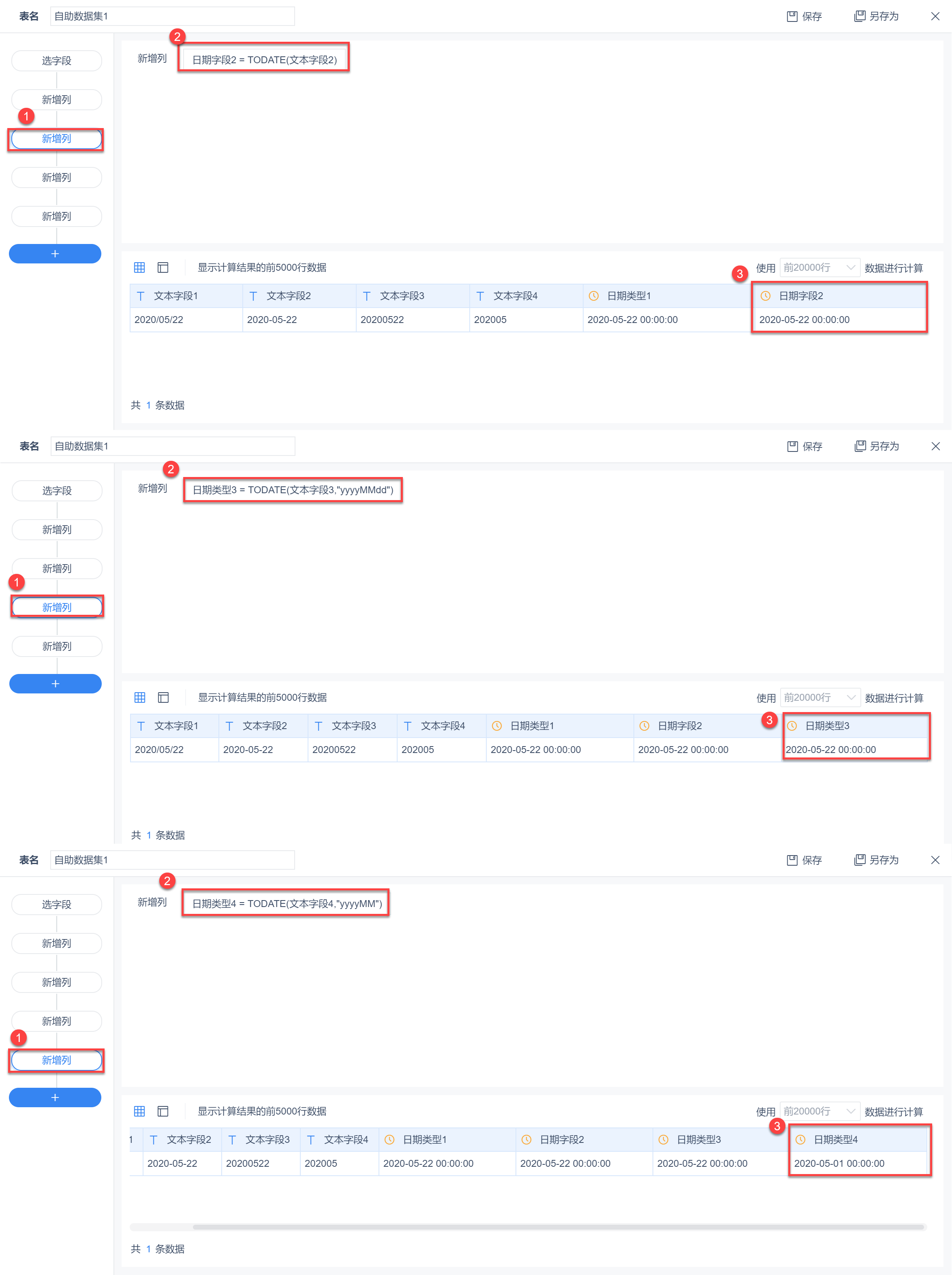Click the T icon on 文本字段1 in topmost table
This screenshot has height=1275, width=952.
(x=141, y=295)
